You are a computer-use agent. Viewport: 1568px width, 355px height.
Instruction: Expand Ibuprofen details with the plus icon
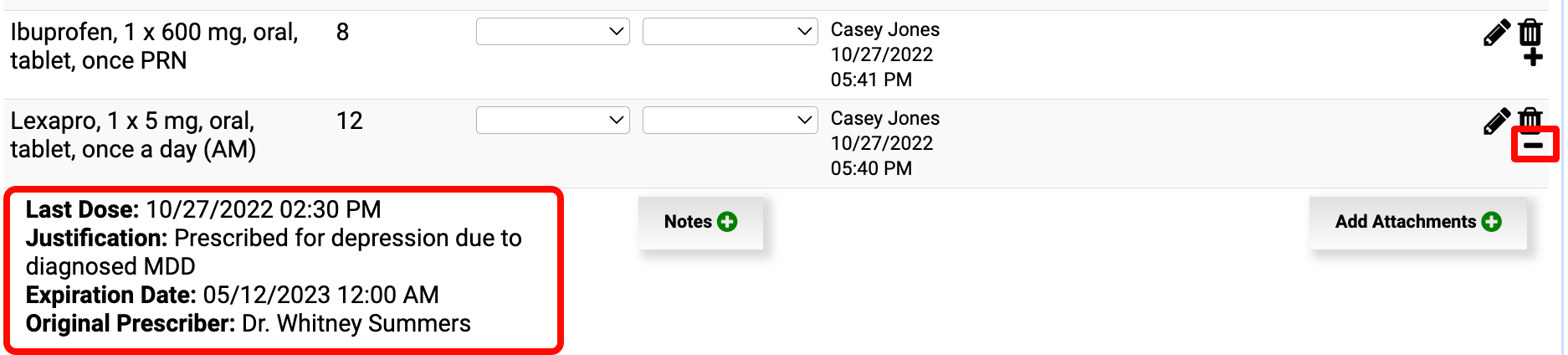1533,57
